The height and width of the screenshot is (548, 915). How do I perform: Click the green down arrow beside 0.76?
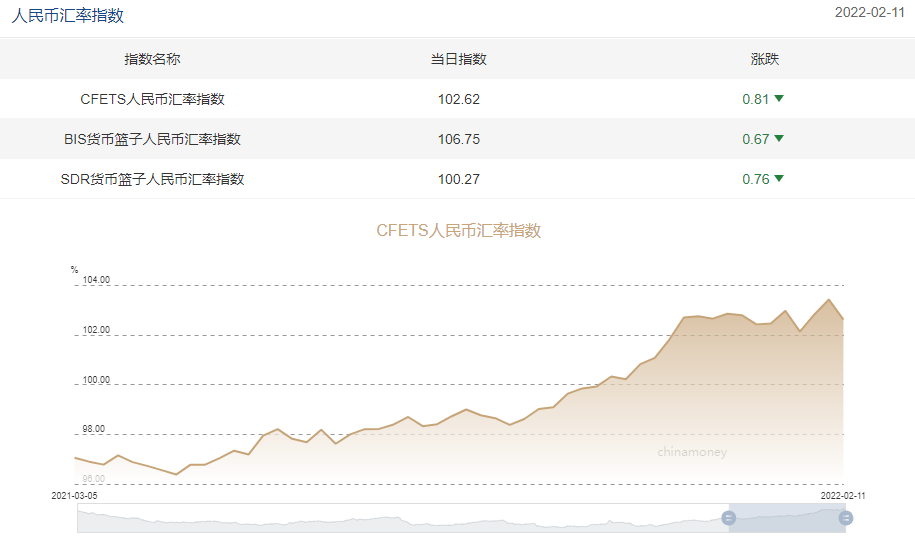[x=779, y=179]
